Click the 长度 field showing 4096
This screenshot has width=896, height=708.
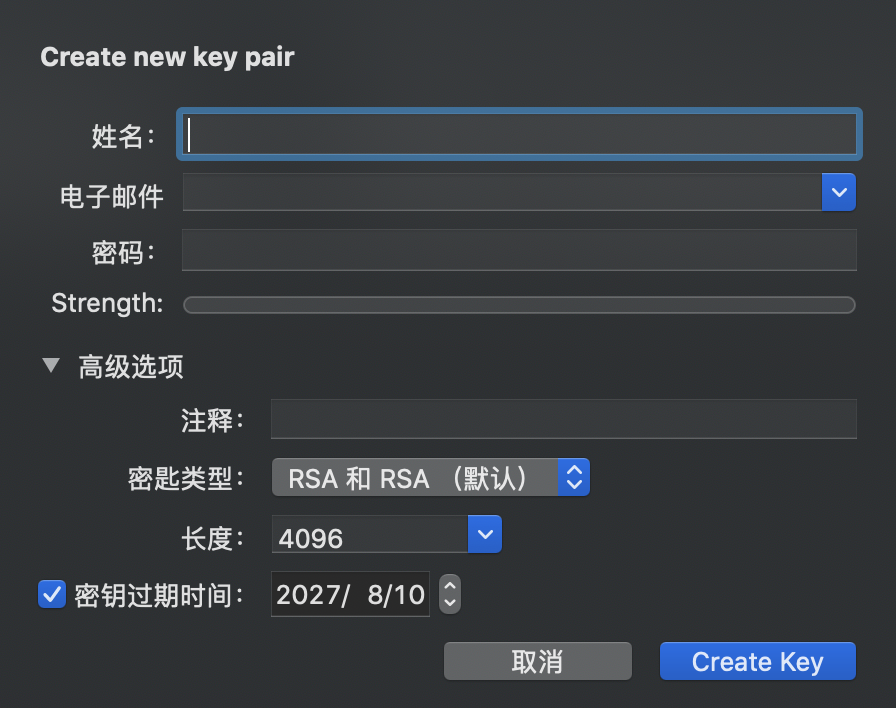coord(370,536)
